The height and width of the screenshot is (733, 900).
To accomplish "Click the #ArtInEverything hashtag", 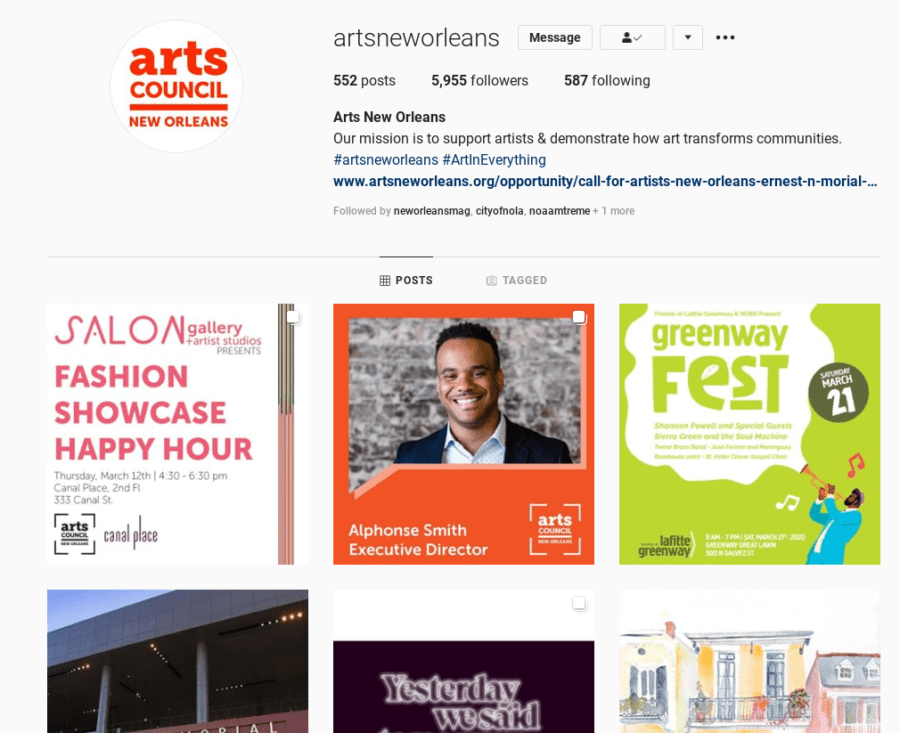I will coord(494,160).
